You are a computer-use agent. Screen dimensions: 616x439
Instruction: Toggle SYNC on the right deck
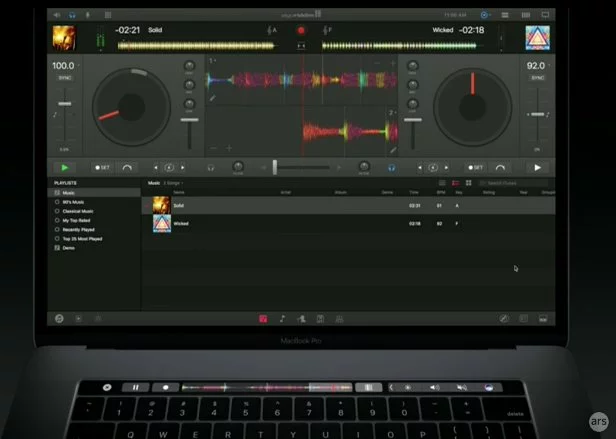pyautogui.click(x=537, y=78)
